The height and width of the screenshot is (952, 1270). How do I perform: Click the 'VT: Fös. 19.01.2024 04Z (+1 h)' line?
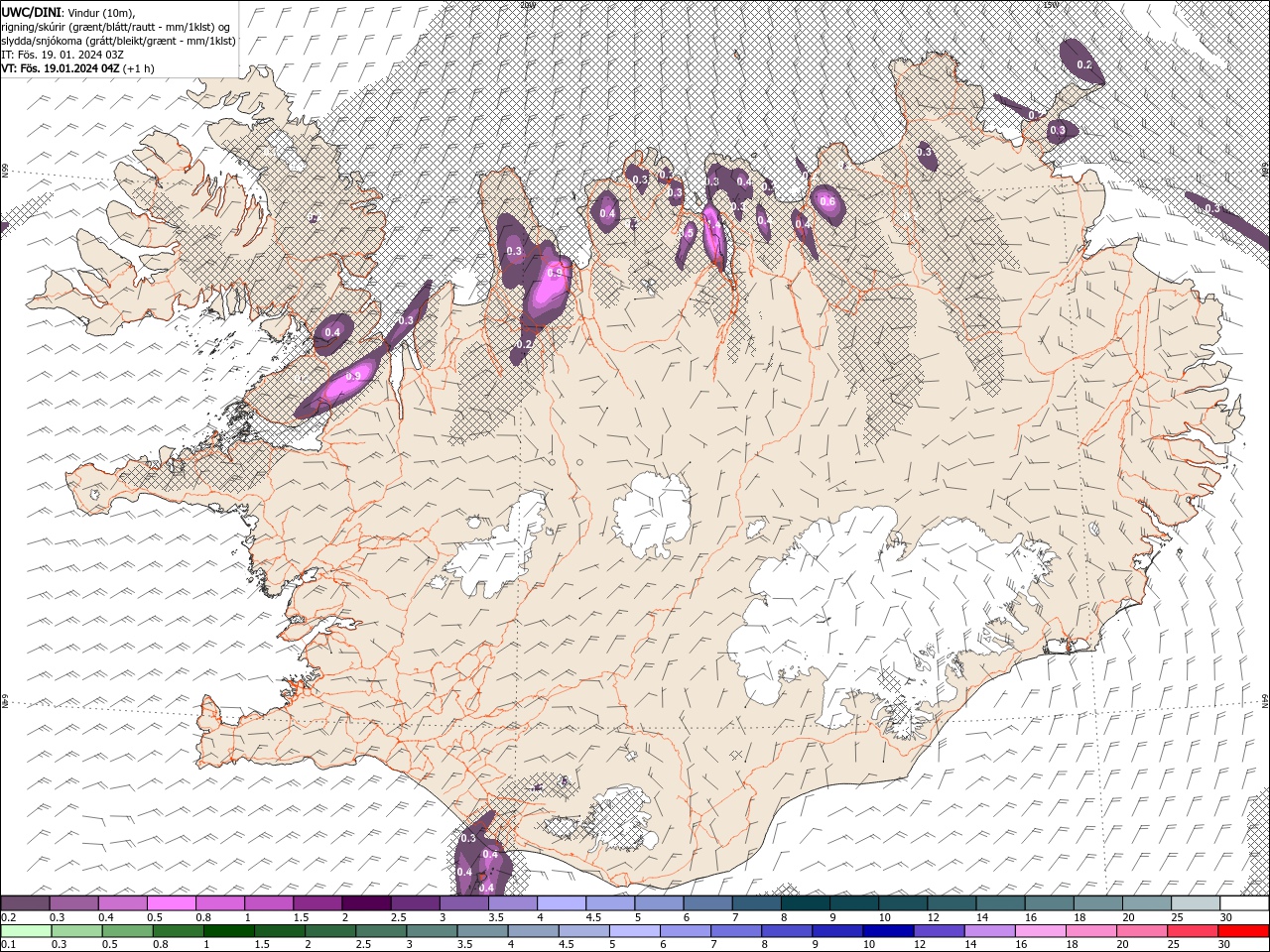77,68
